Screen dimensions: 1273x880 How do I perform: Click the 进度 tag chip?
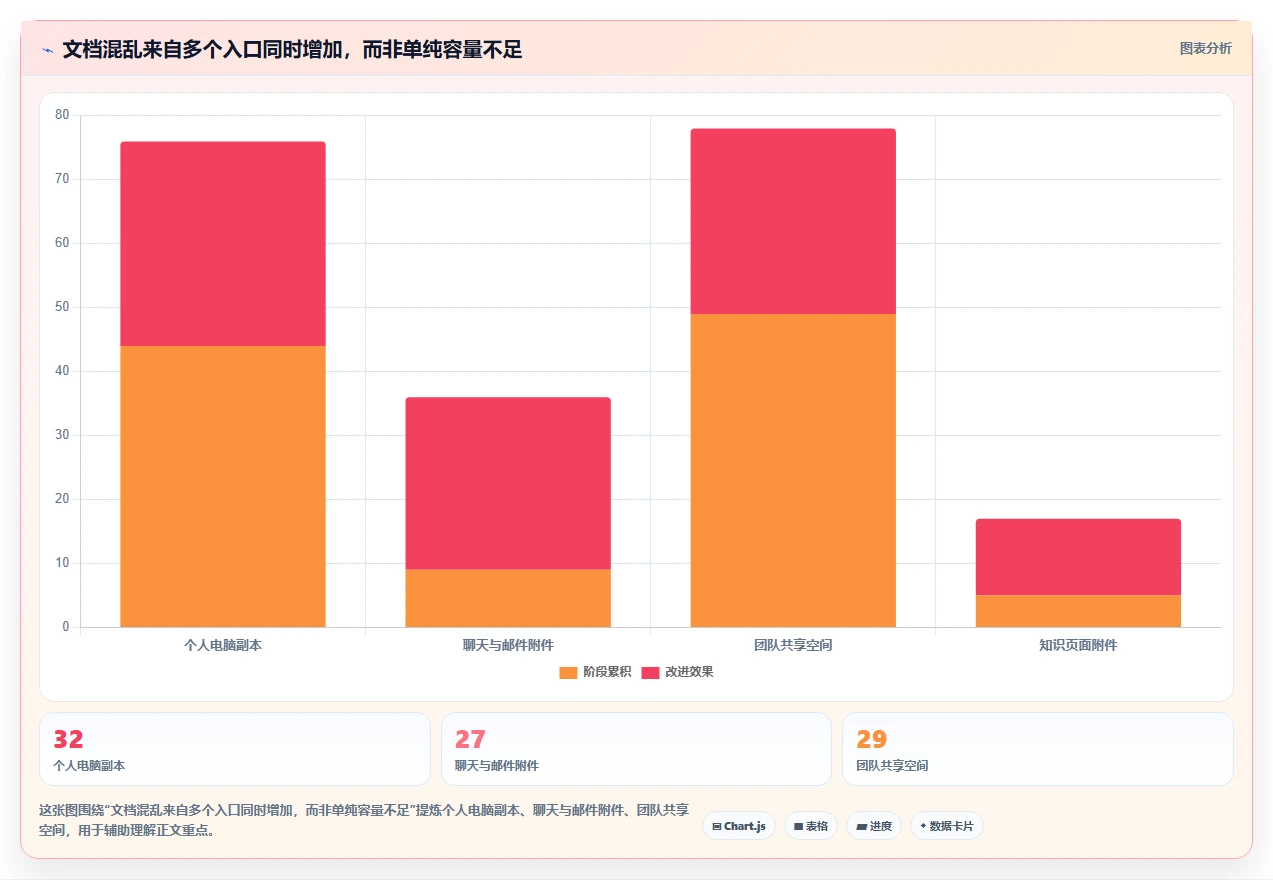coord(873,826)
